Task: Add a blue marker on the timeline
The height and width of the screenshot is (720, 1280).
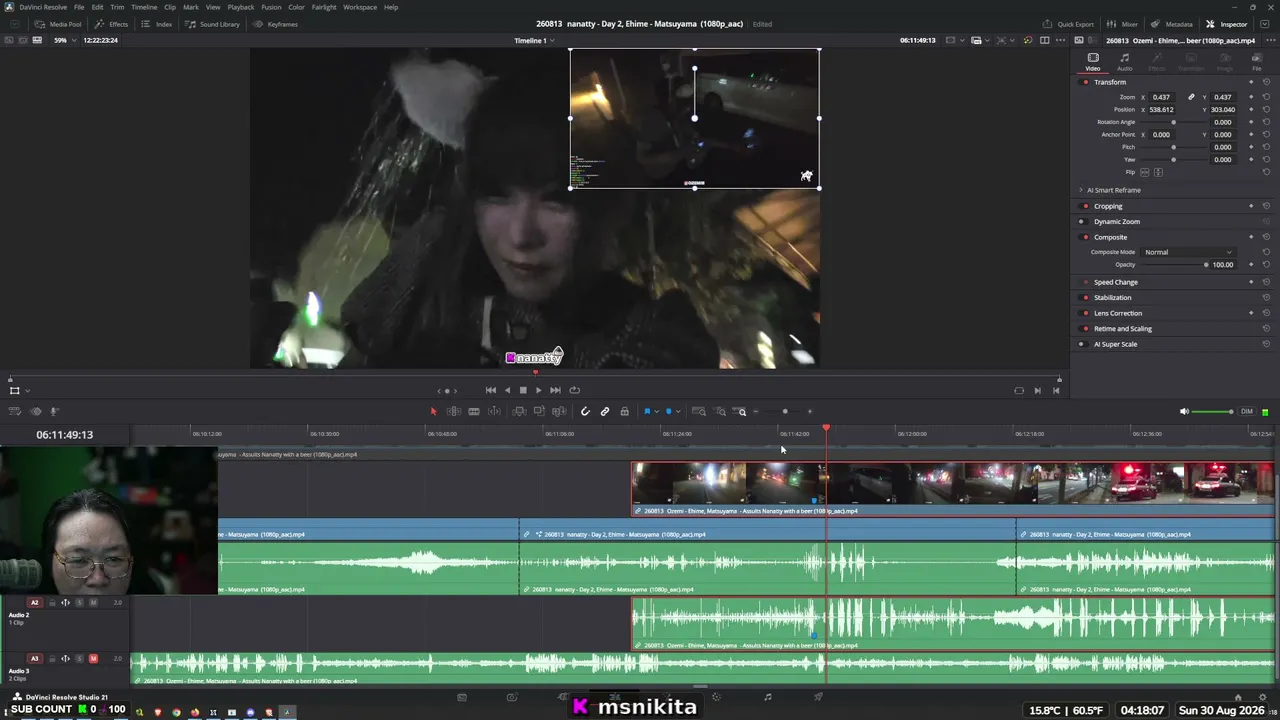Action: 669,411
